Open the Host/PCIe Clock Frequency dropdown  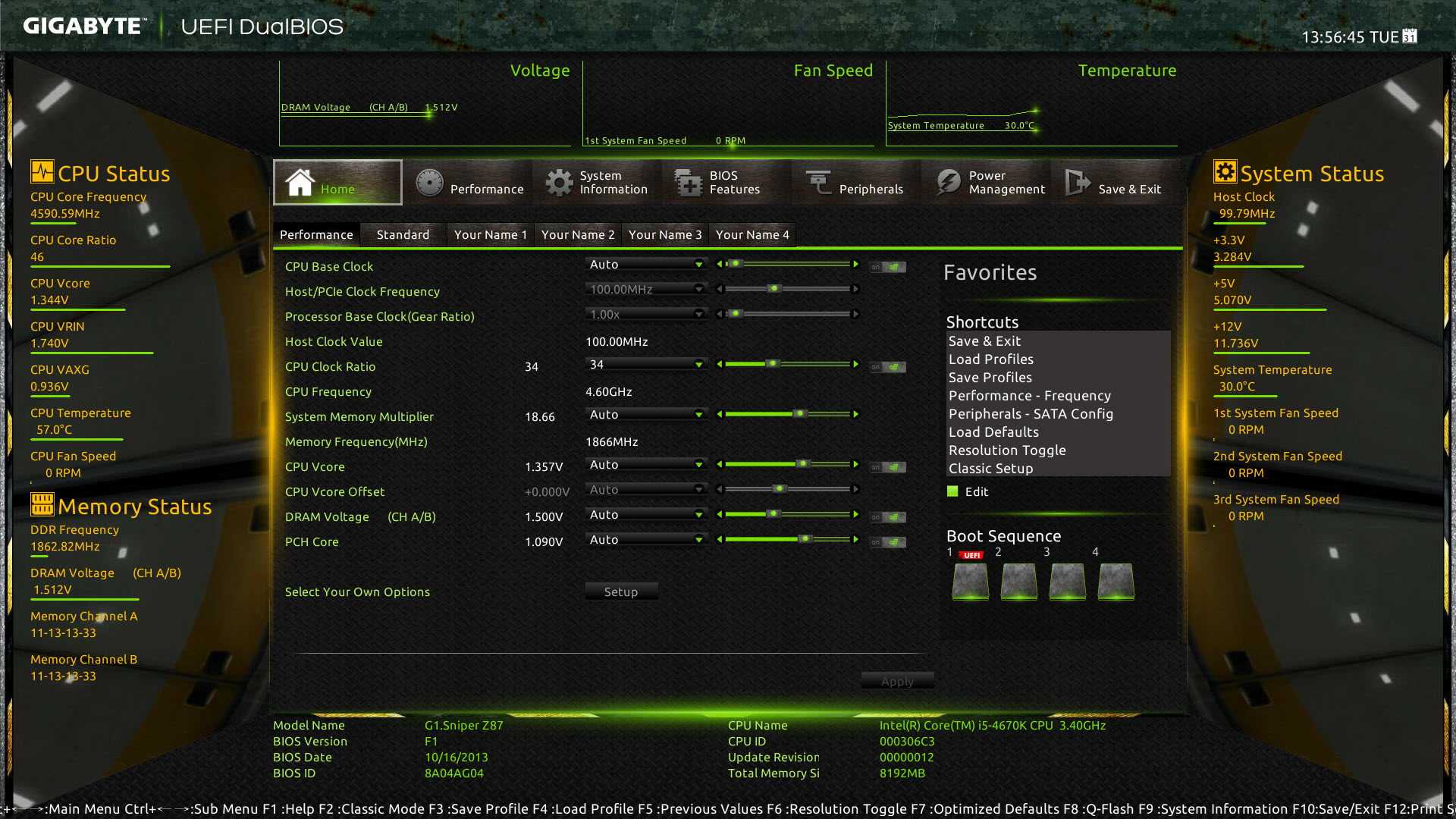tap(646, 289)
